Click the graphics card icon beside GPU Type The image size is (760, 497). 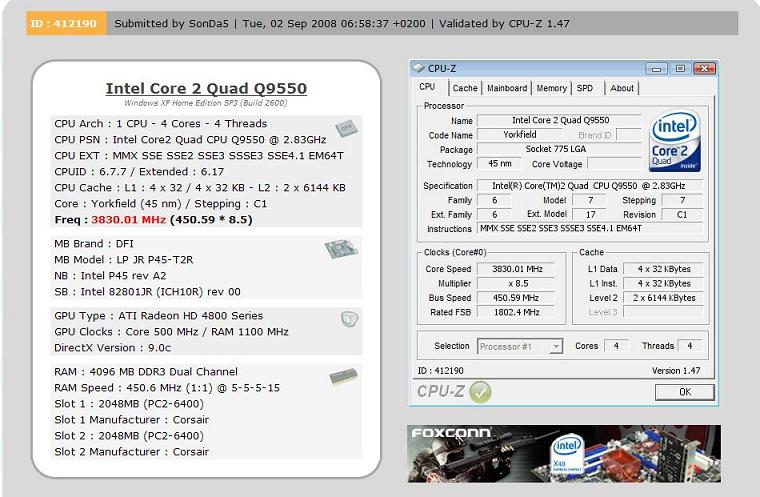click(x=349, y=319)
